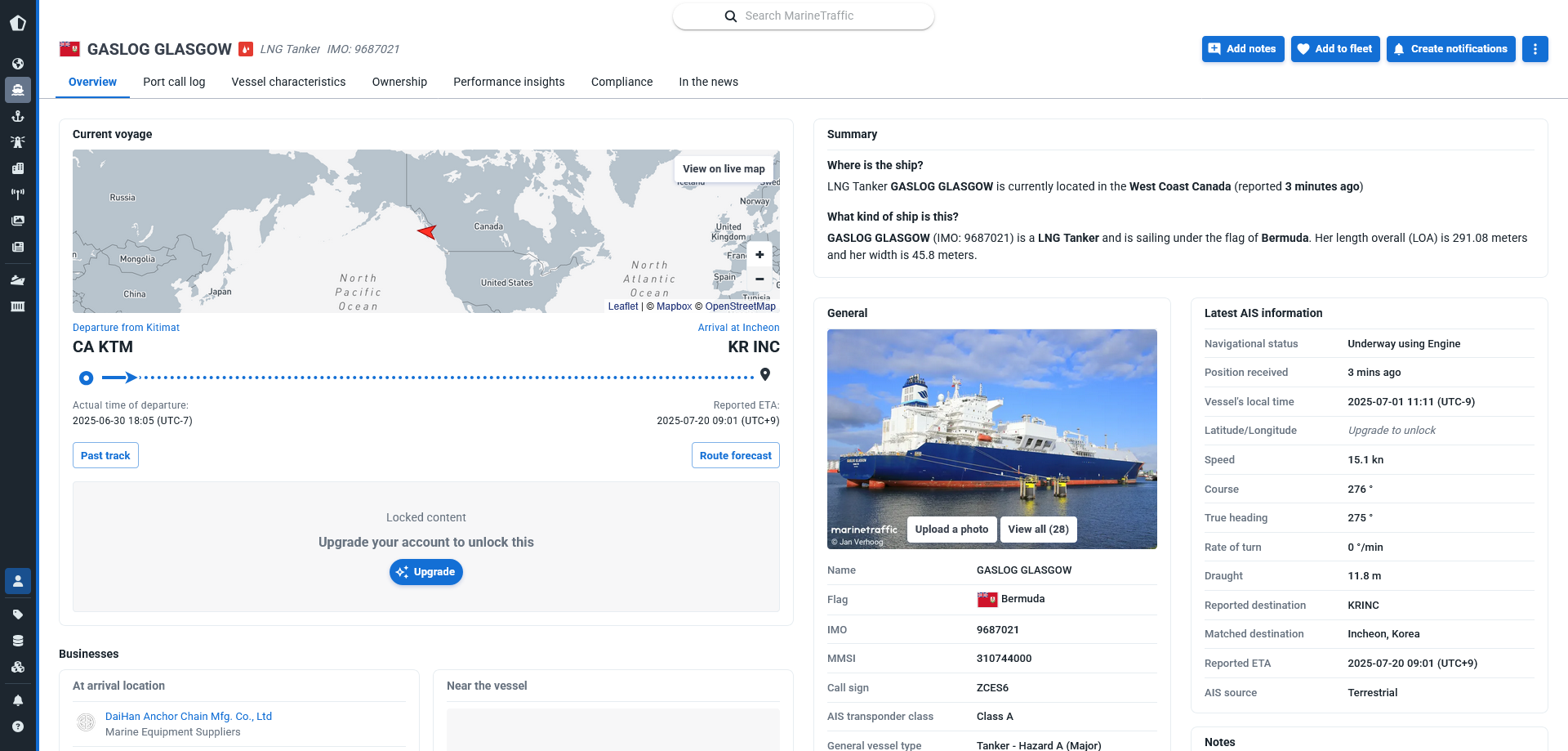1568x751 pixels.
Task: Open the Port call log tab
Action: coord(174,82)
